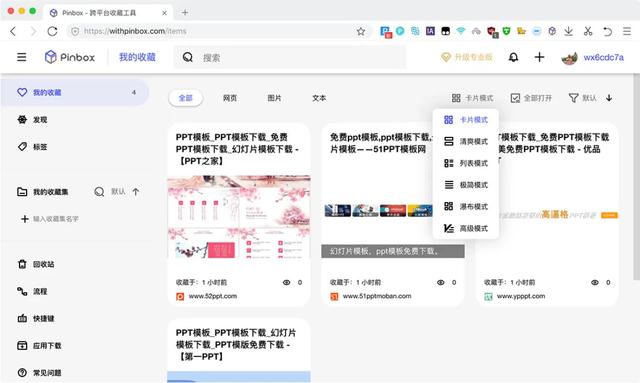The height and width of the screenshot is (383, 640).
Task: Open 快捷键 shortcuts
Action: tap(36, 318)
